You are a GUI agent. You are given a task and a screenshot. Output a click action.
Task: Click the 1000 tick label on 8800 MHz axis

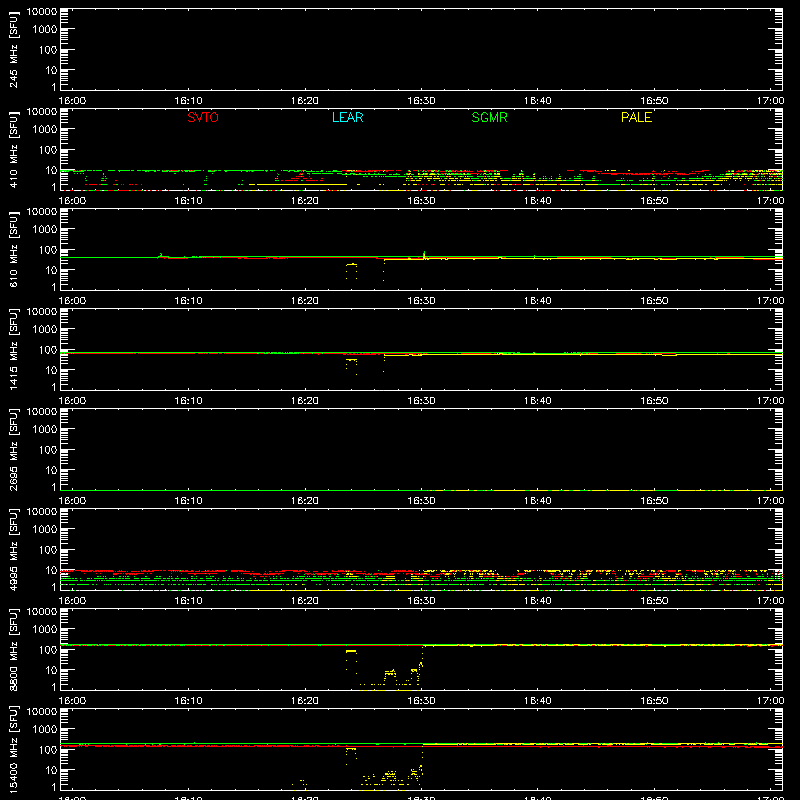45,629
